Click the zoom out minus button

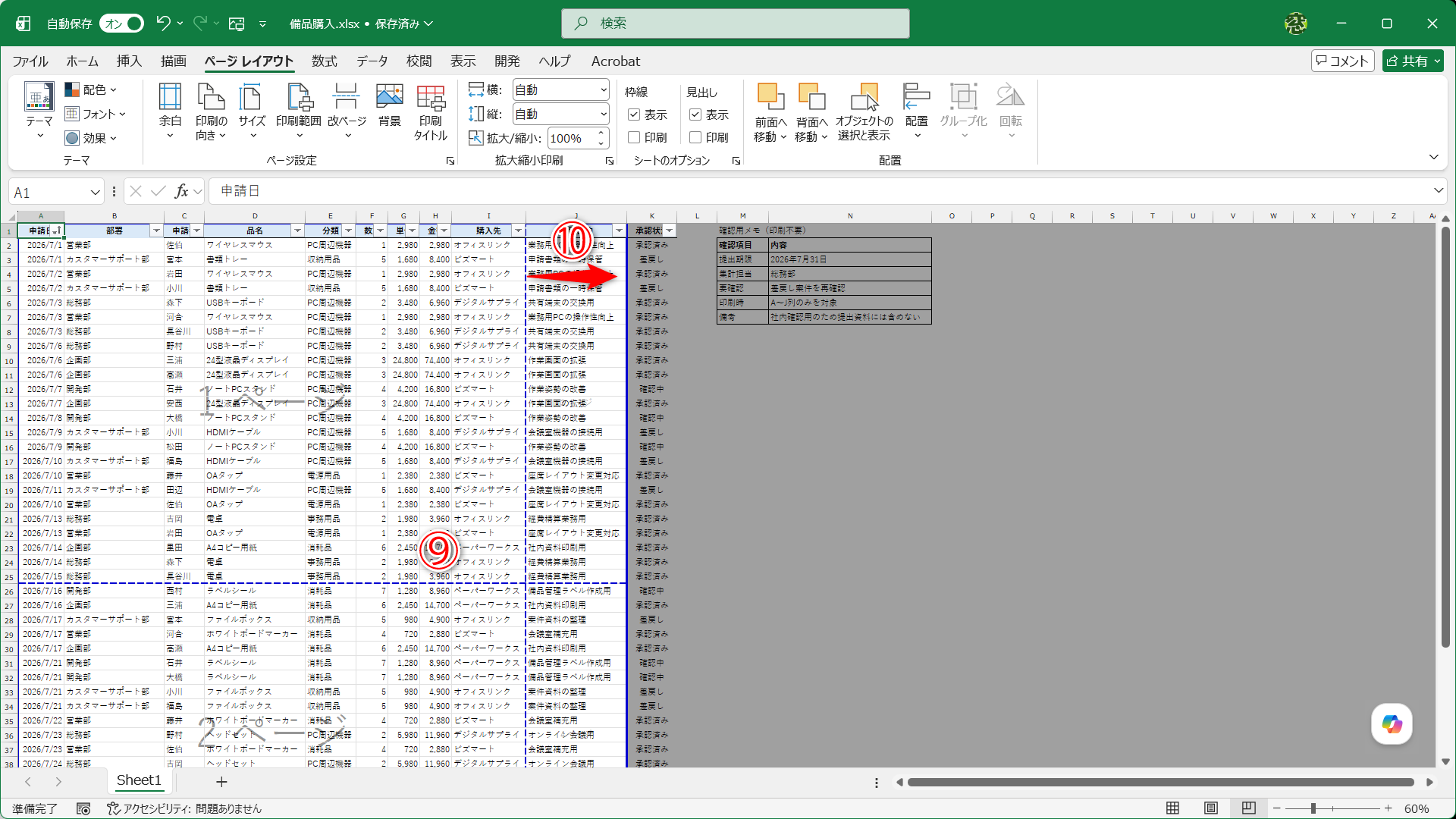click(x=1277, y=808)
